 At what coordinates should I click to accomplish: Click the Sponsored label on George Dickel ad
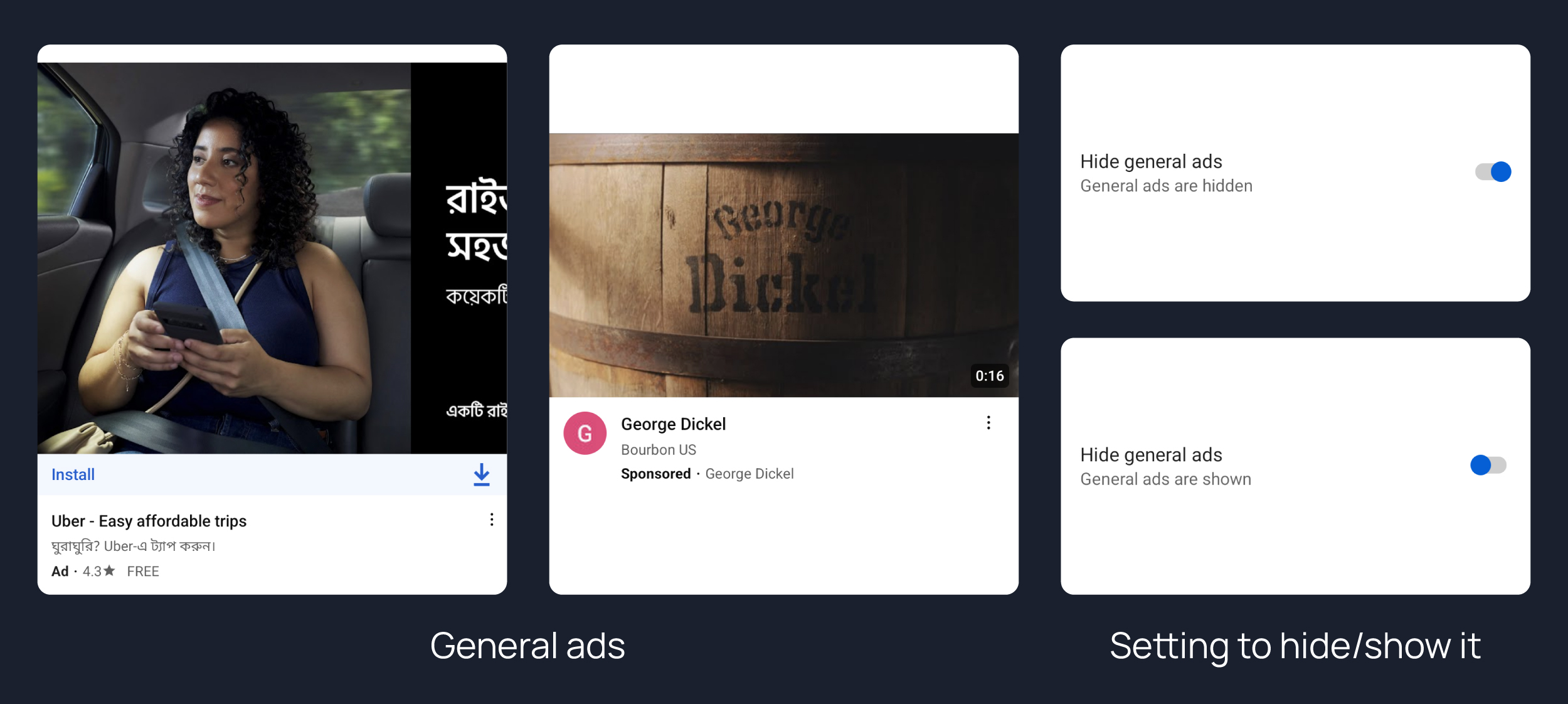pyautogui.click(x=655, y=474)
